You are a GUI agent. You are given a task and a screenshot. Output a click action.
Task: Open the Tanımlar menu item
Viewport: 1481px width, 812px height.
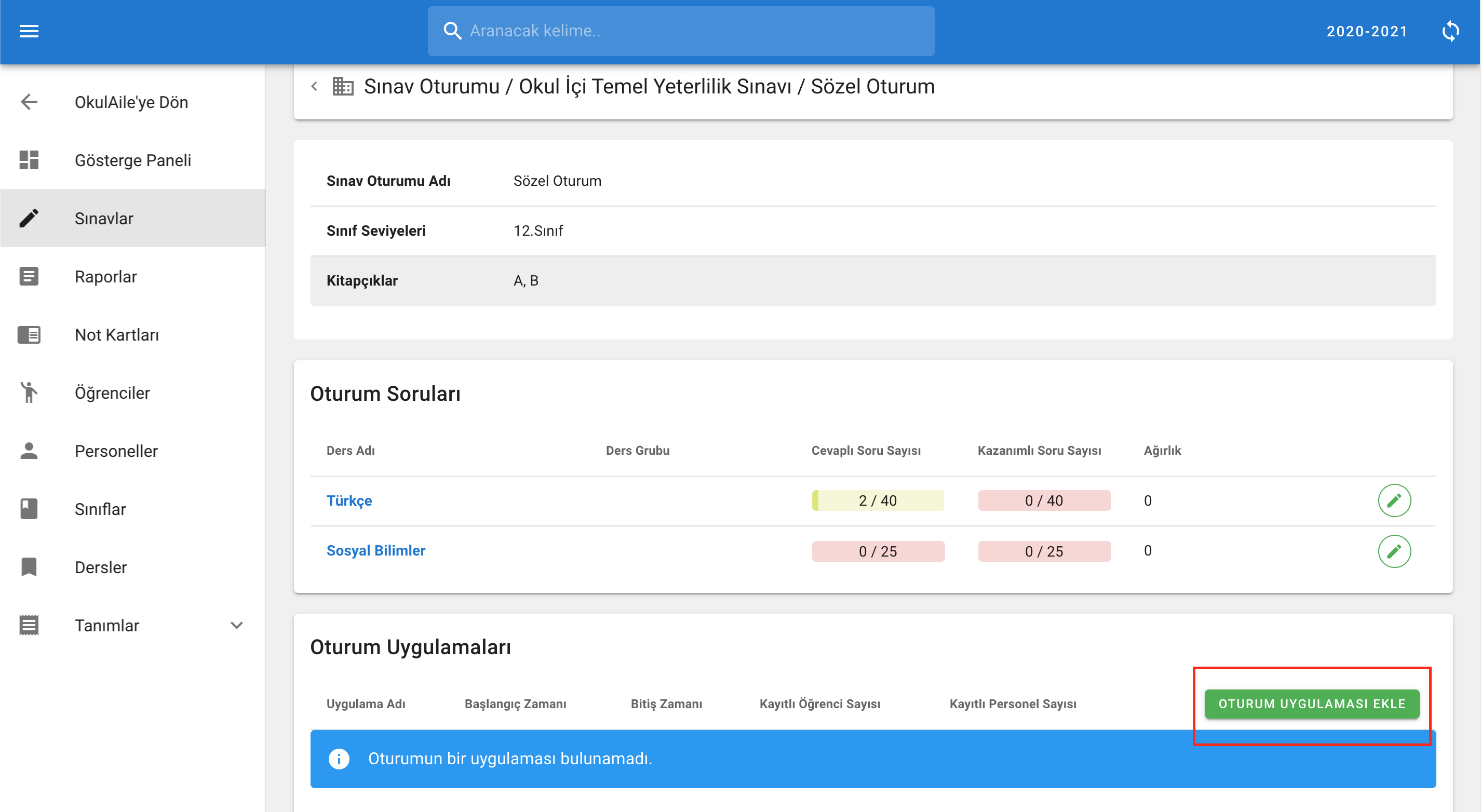133,625
